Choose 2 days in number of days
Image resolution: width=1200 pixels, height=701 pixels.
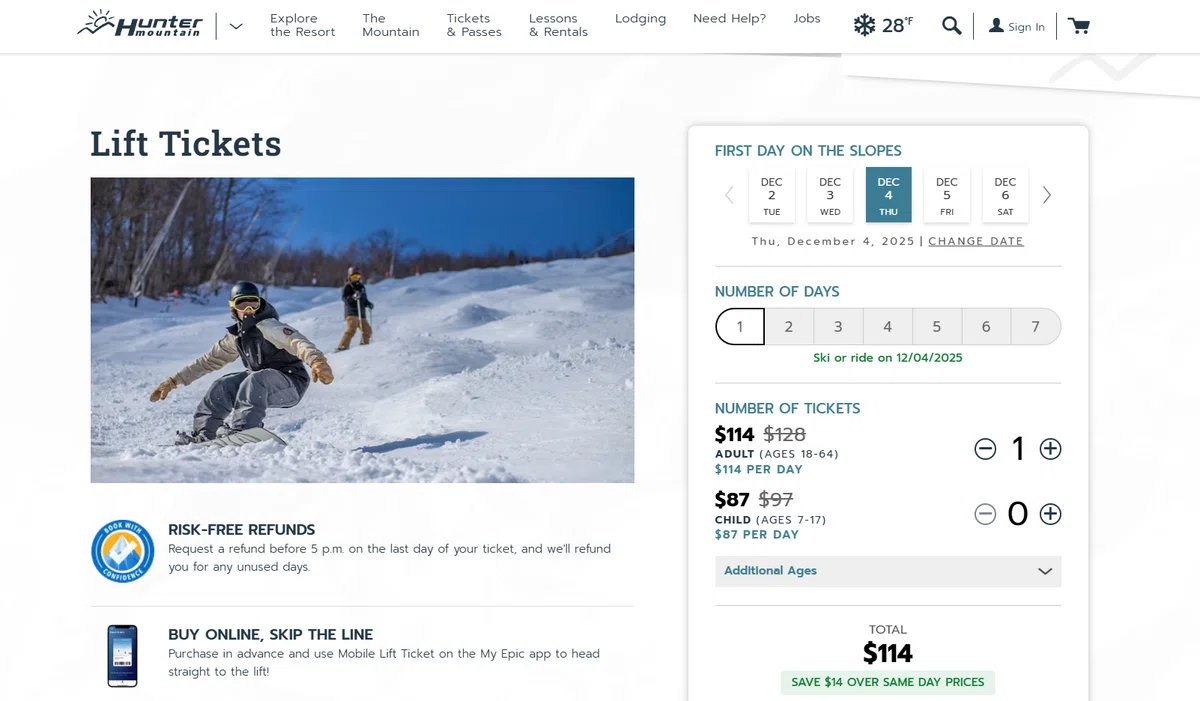click(x=789, y=327)
